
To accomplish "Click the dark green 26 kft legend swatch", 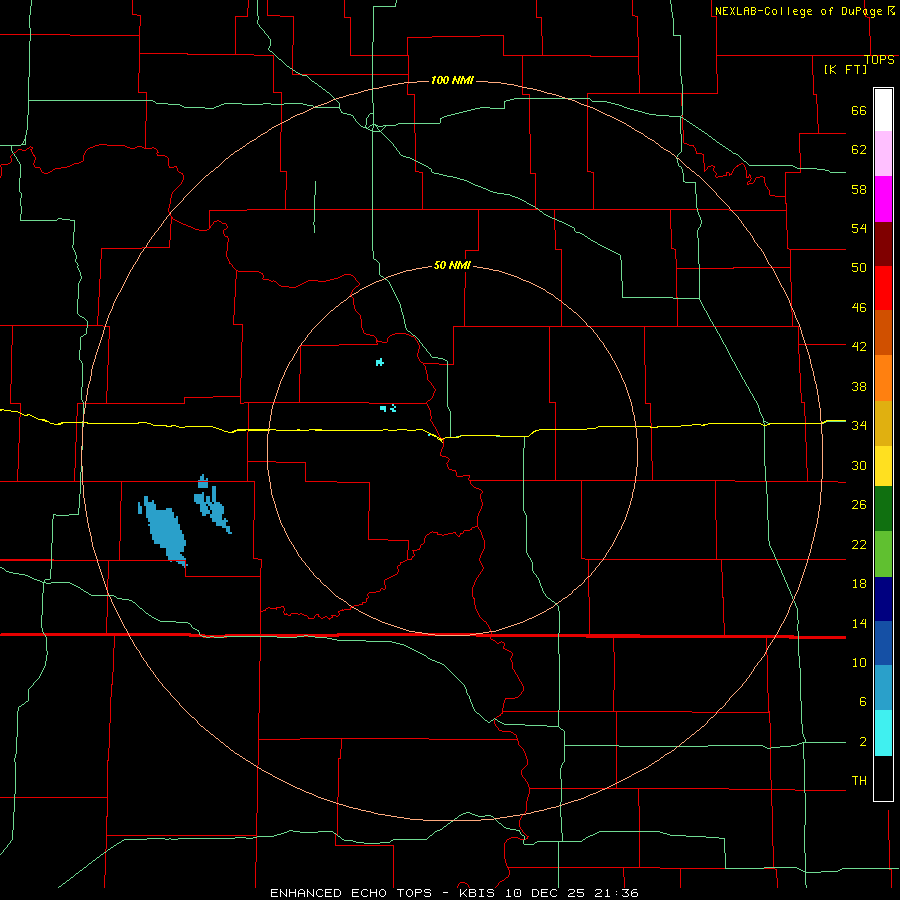I will 883,509.
